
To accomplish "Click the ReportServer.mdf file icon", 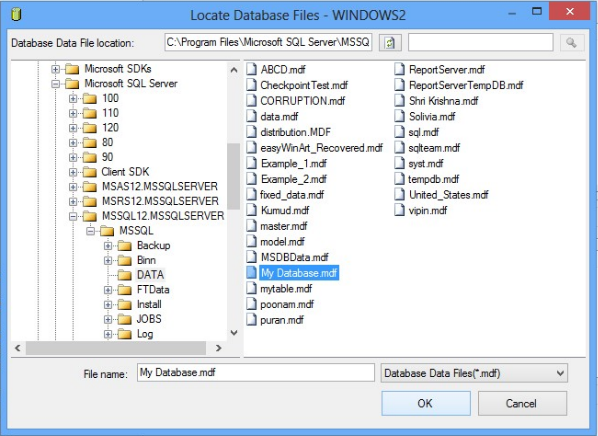I will [x=399, y=69].
